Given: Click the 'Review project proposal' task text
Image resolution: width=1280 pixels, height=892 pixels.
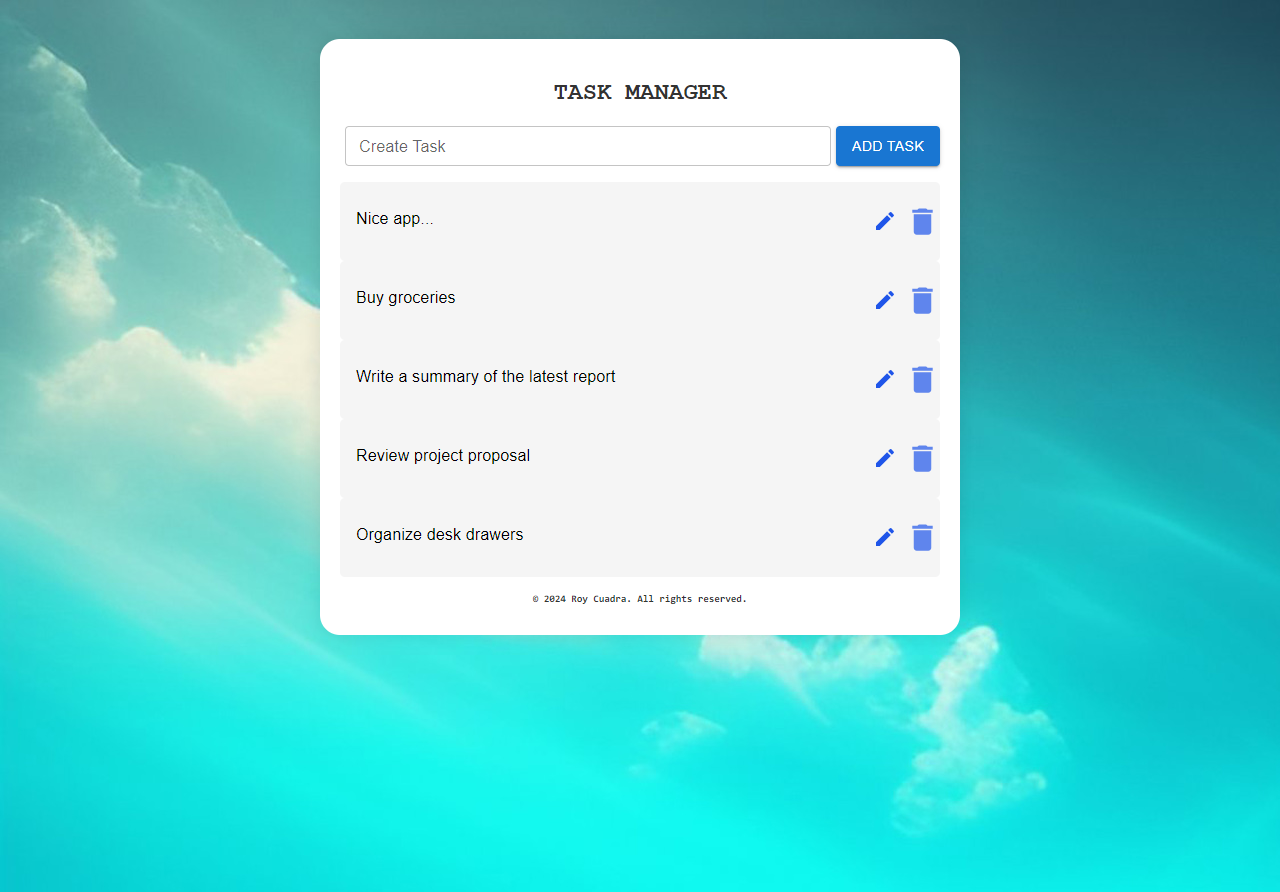Looking at the screenshot, I should pos(443,456).
